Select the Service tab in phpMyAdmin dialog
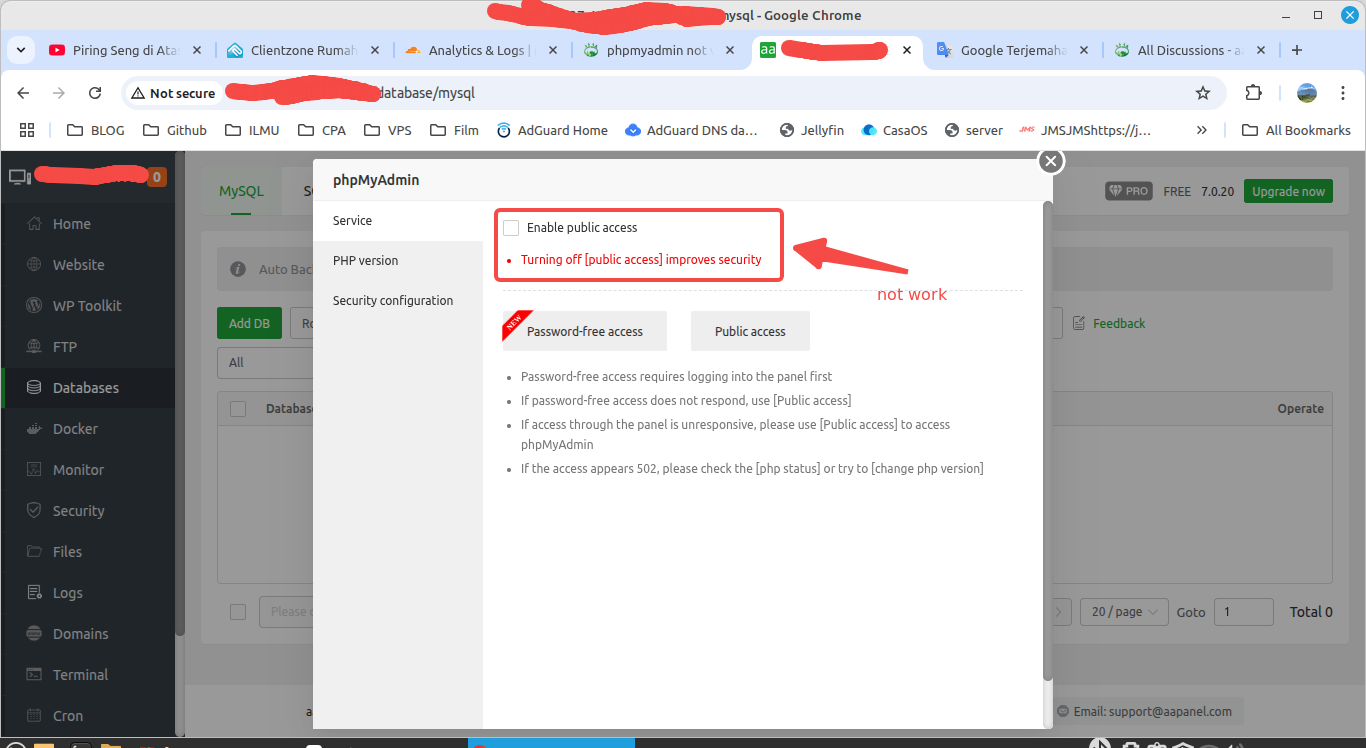The height and width of the screenshot is (748, 1366). point(398,220)
